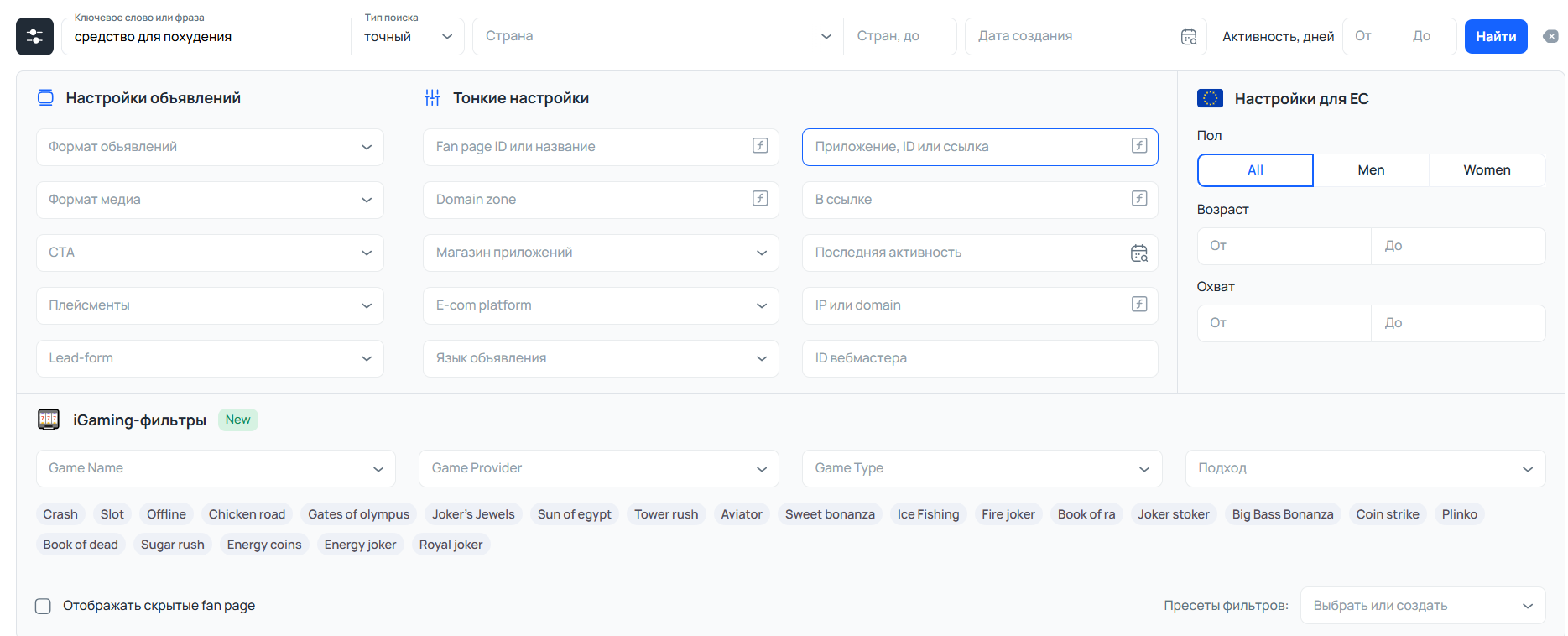Open calendar icon in Дата создания field
The height and width of the screenshot is (636, 1568).
click(x=1189, y=37)
